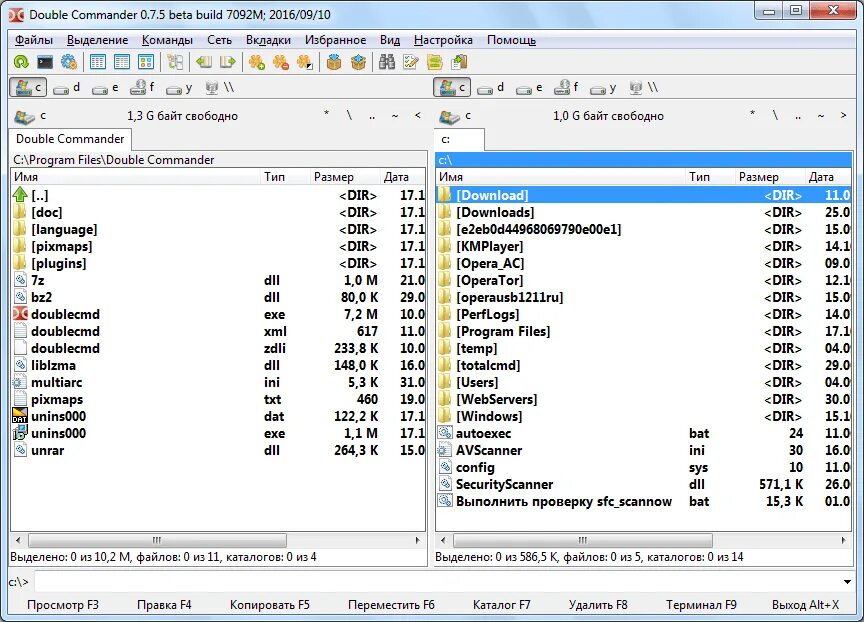
Task: Open the Вкладки menu
Action: click(x=268, y=40)
